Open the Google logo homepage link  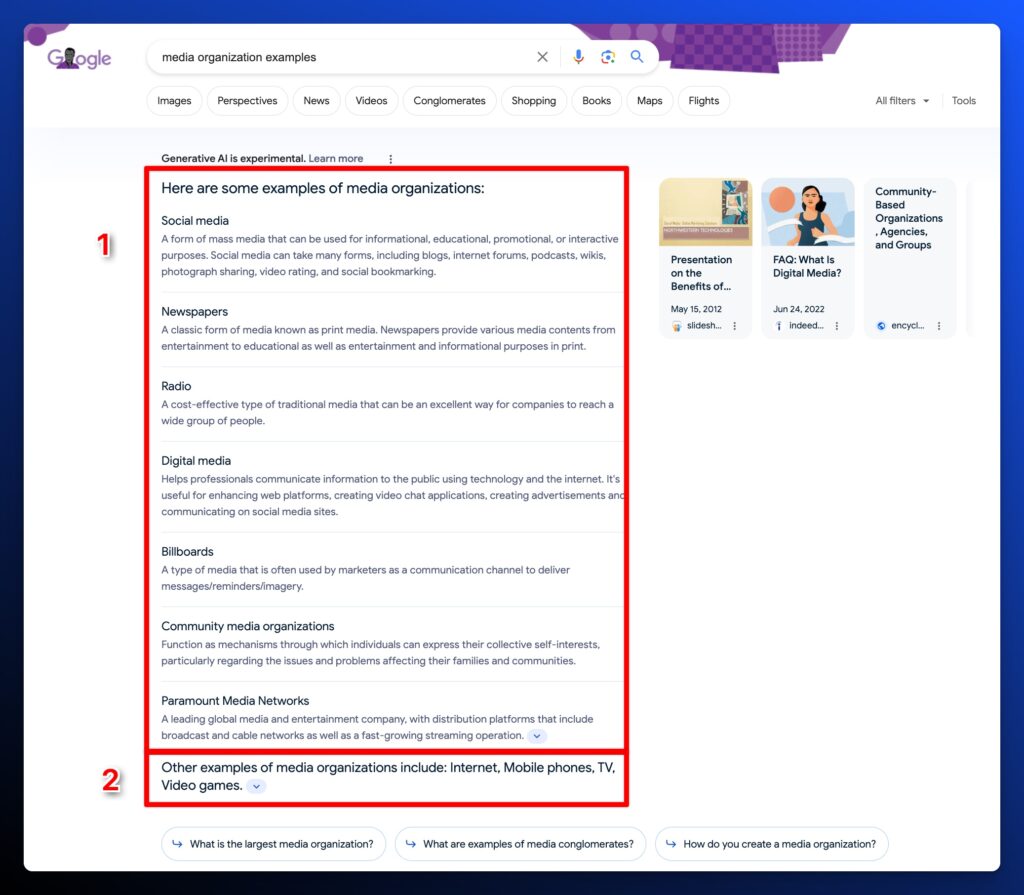80,58
